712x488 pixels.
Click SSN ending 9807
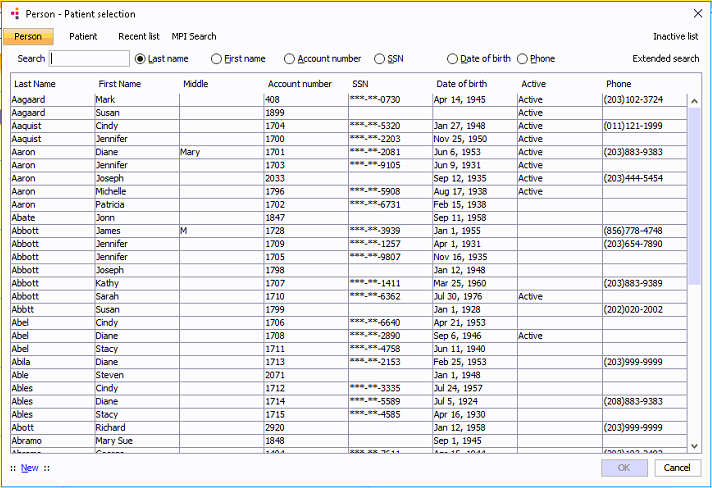click(x=375, y=257)
